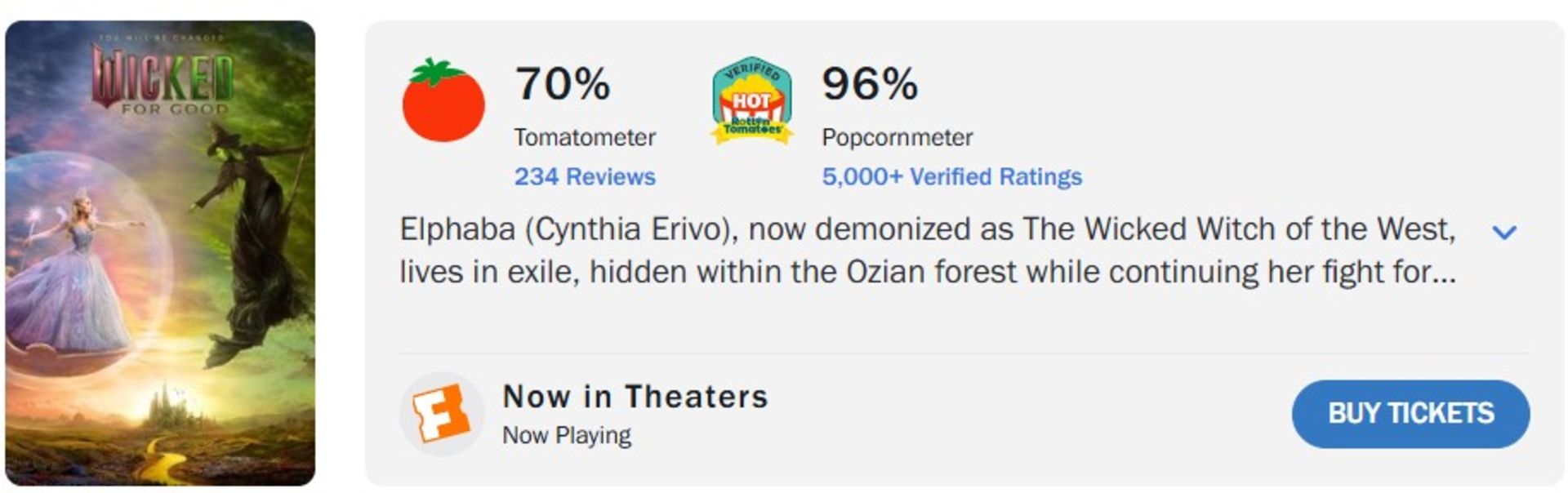This screenshot has height=493, width=1568.
Task: Click the orange Fandango ticket icon
Action: coord(442,414)
